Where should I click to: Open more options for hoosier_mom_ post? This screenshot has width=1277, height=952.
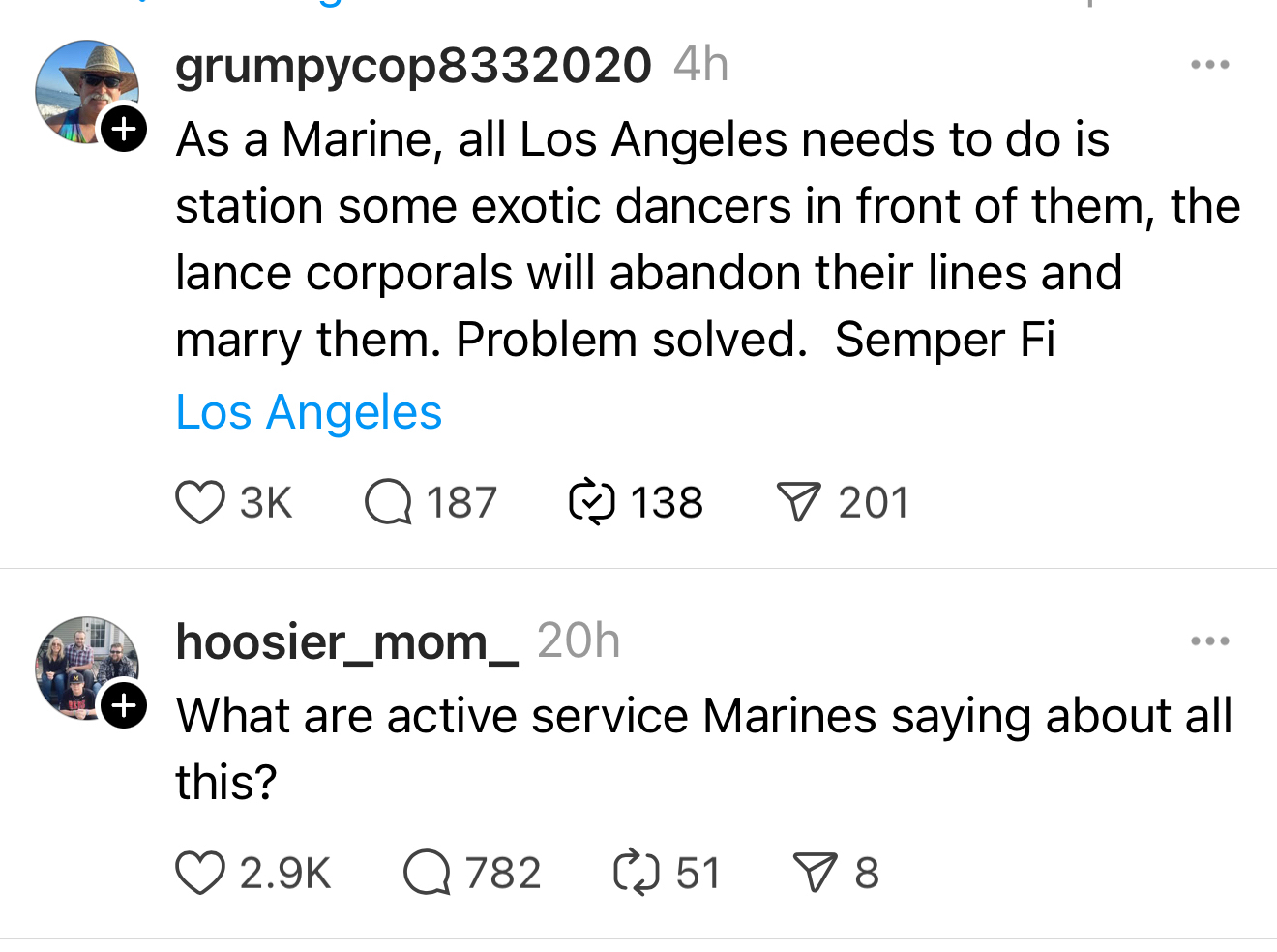pos(1209,641)
